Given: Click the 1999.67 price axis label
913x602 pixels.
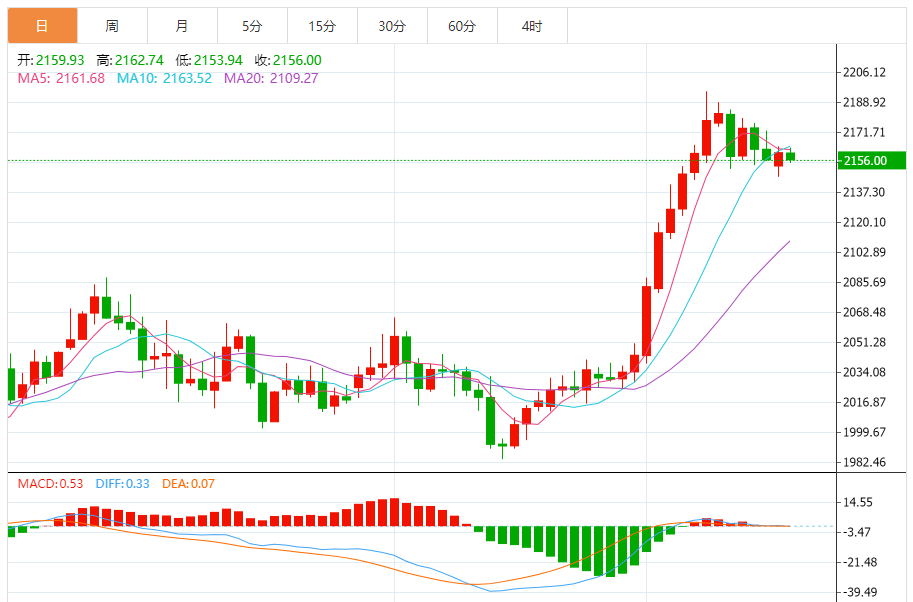Looking at the screenshot, I should (864, 432).
